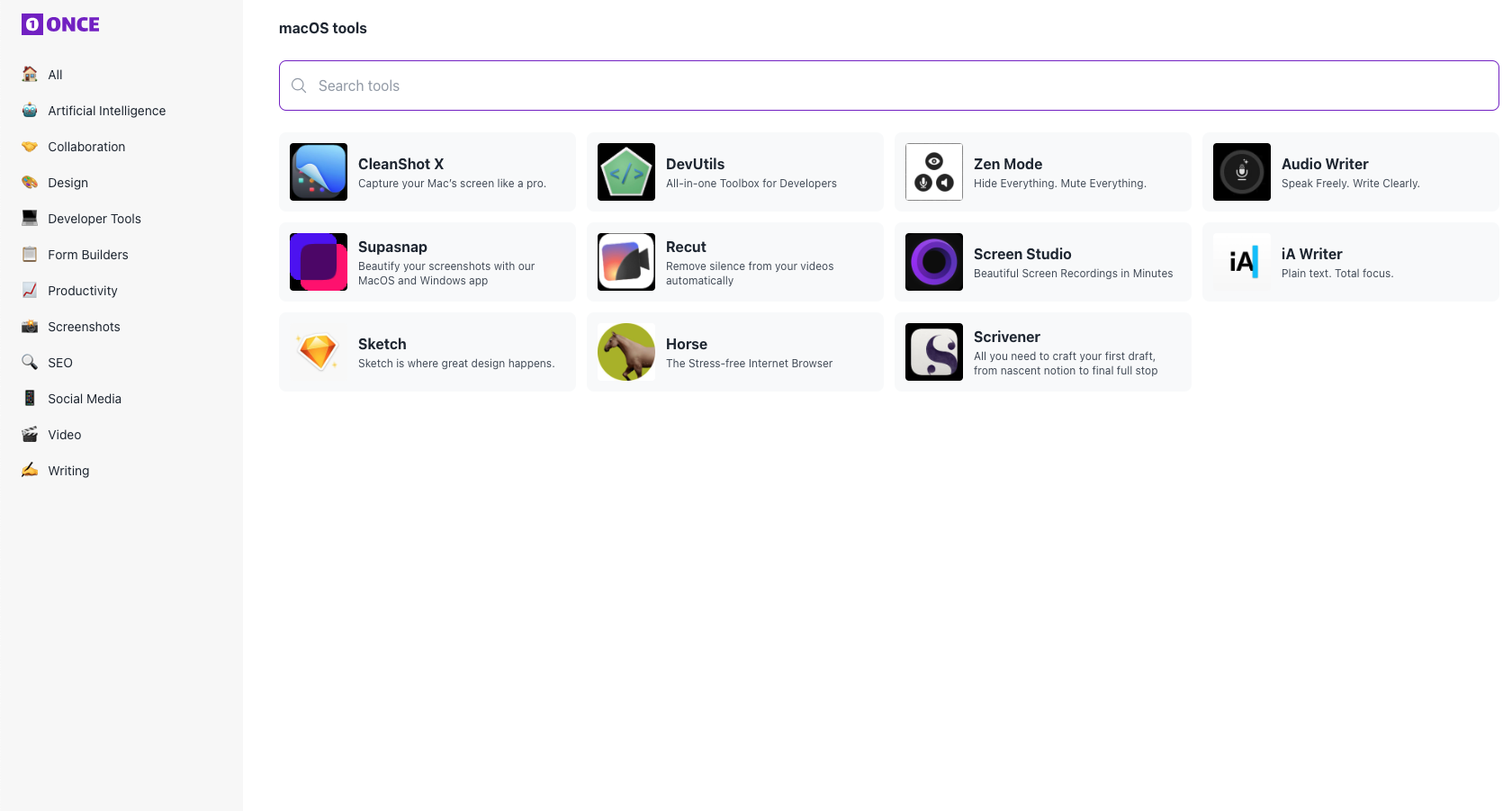Open the CleanShot X title link
The image size is (1512, 811).
coord(400,164)
